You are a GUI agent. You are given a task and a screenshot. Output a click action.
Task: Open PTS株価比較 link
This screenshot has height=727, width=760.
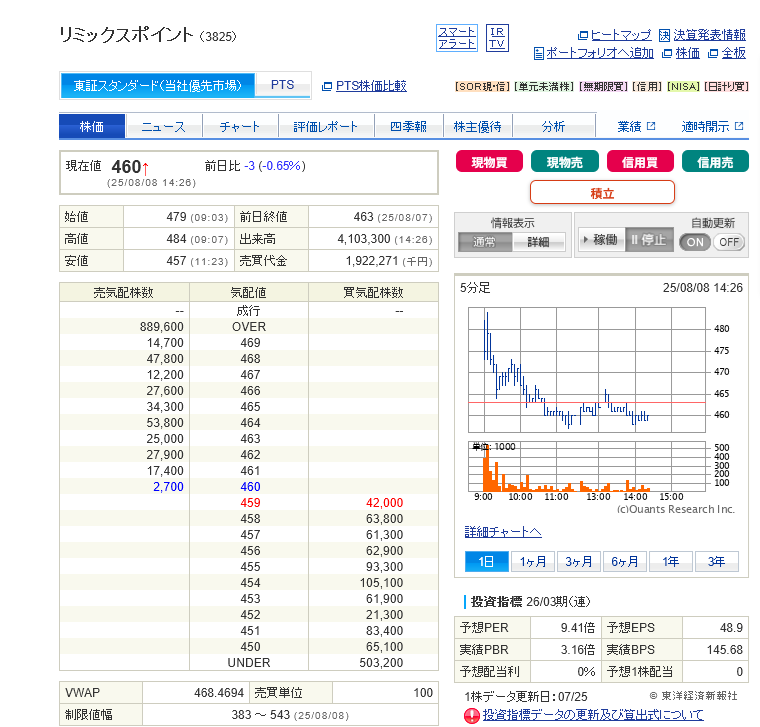coord(371,86)
